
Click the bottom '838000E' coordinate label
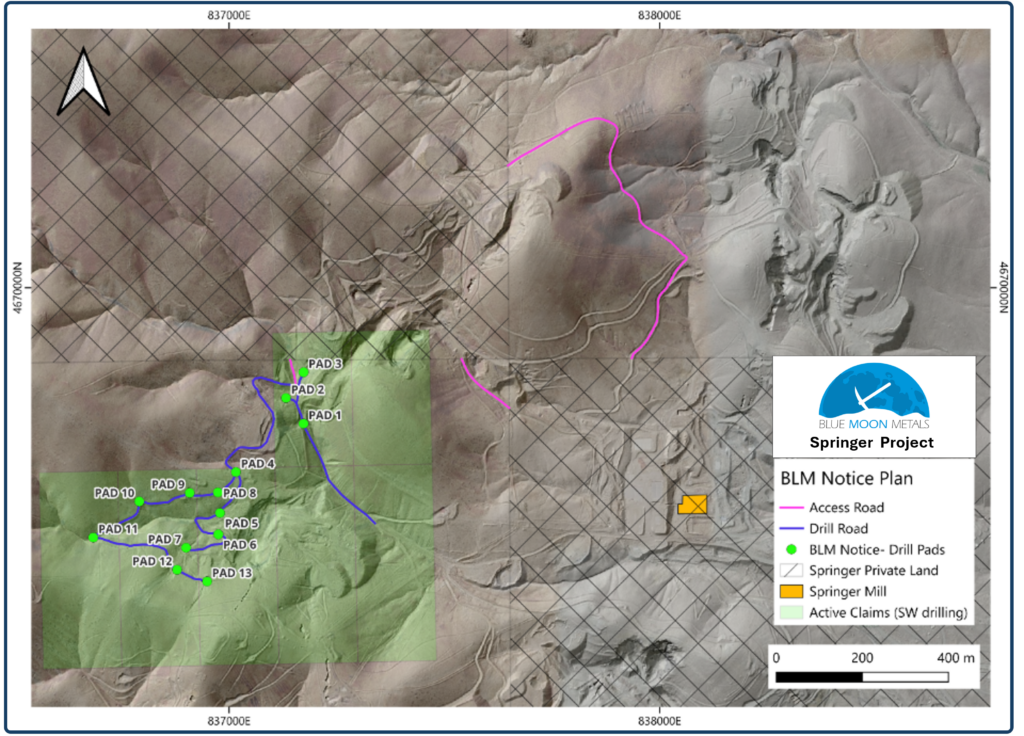pyautogui.click(x=659, y=721)
